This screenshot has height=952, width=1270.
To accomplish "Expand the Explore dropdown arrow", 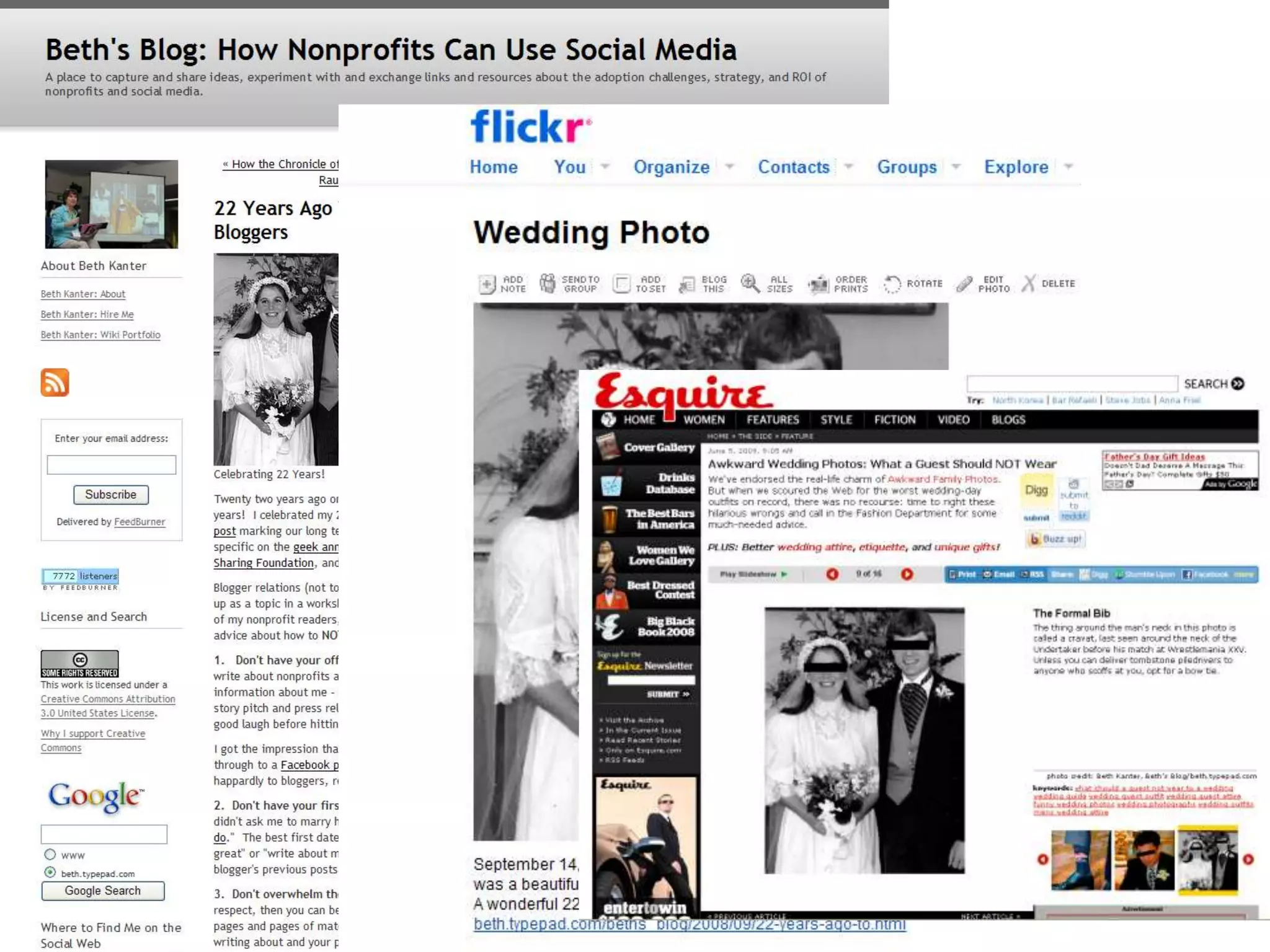I will point(1068,166).
